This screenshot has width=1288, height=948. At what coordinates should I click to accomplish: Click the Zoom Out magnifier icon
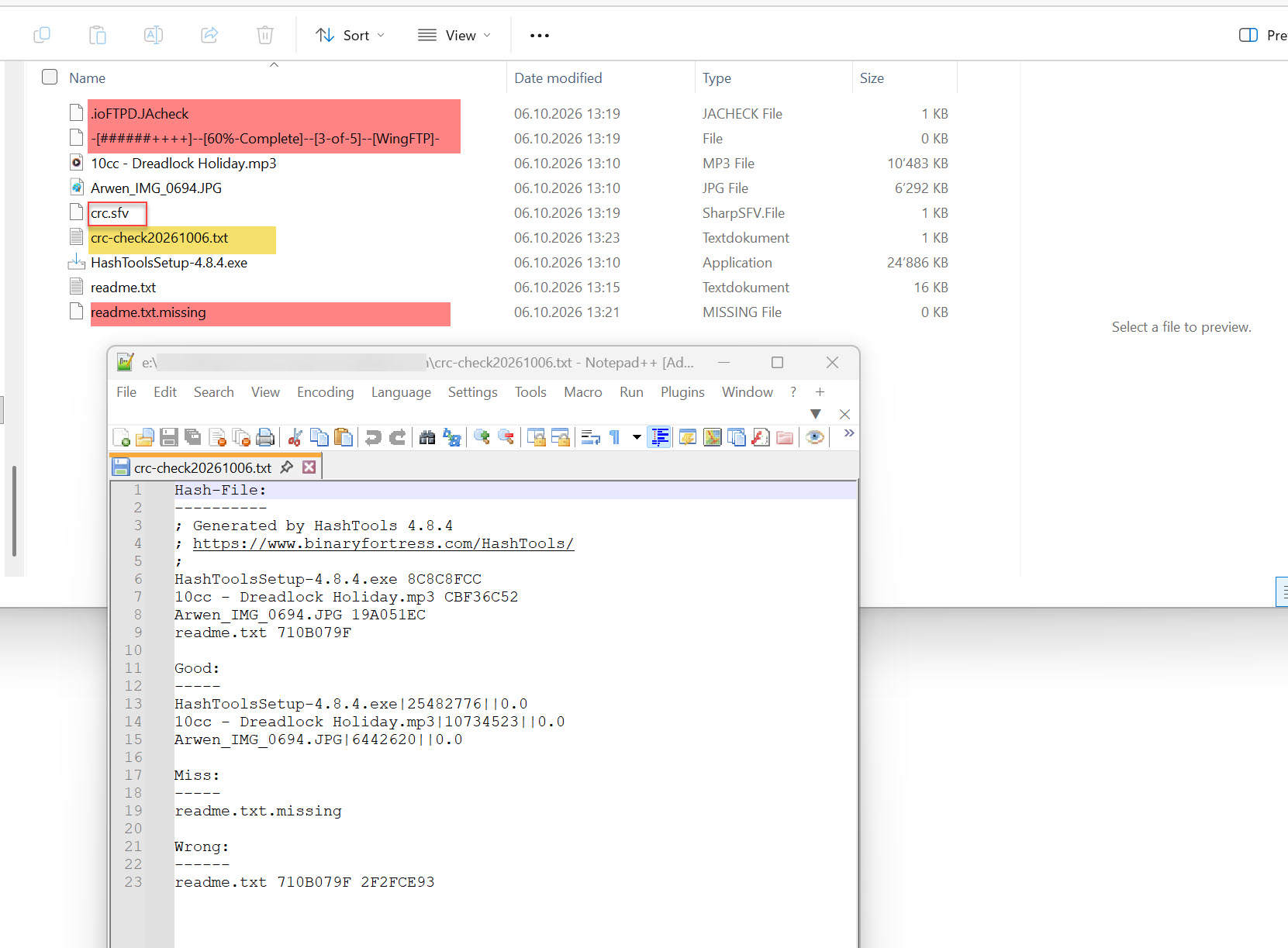coord(506,437)
